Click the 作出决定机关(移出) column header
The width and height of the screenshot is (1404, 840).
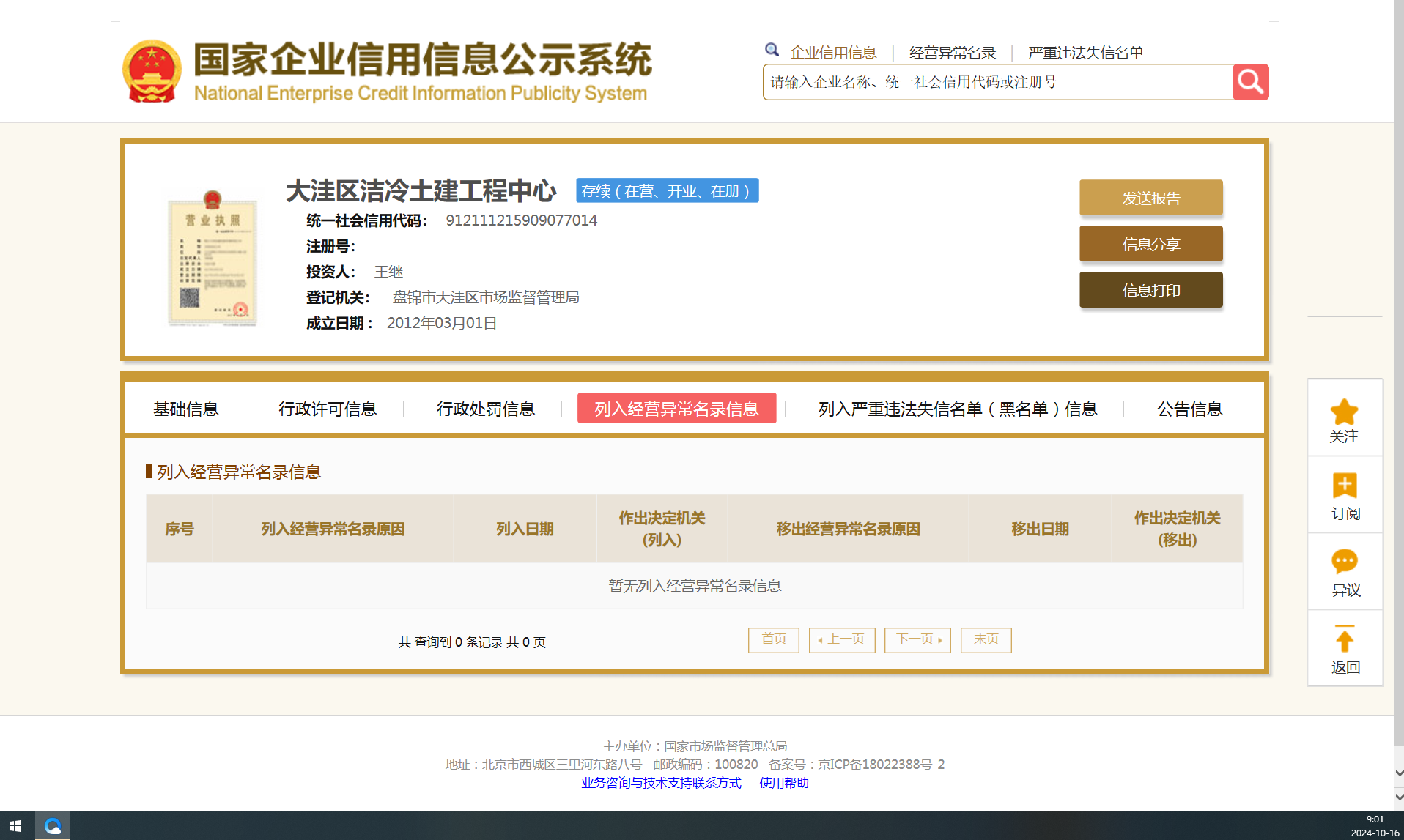pos(1177,529)
